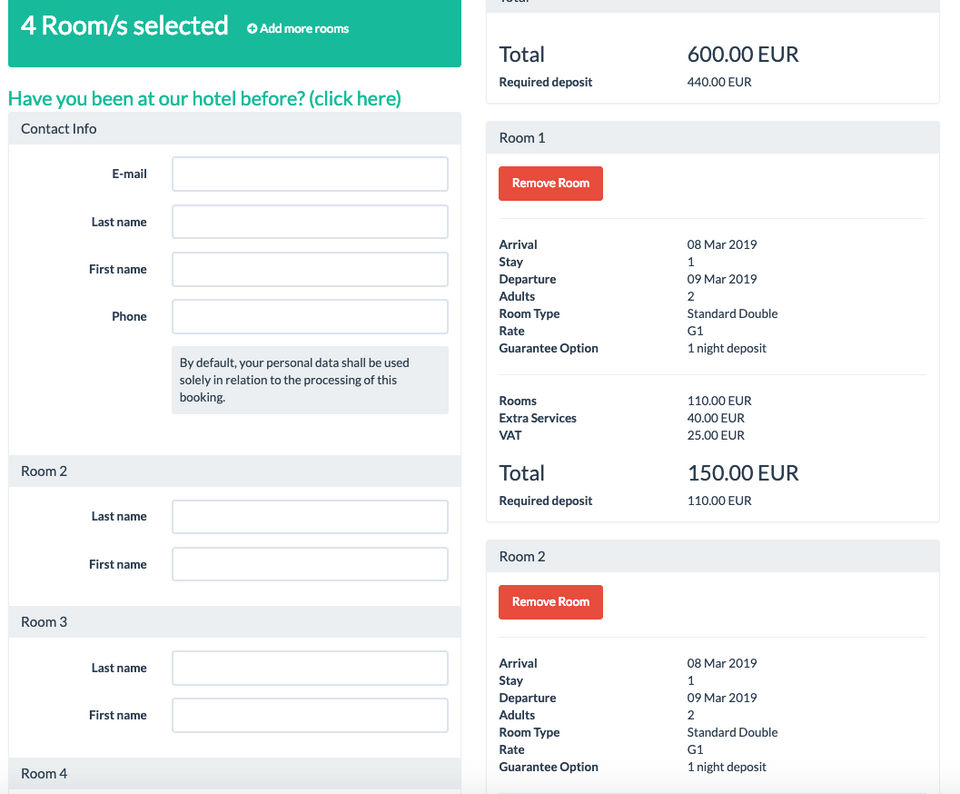The width and height of the screenshot is (960, 794).
Task: Select the Room 3 Last name field
Action: 310,668
